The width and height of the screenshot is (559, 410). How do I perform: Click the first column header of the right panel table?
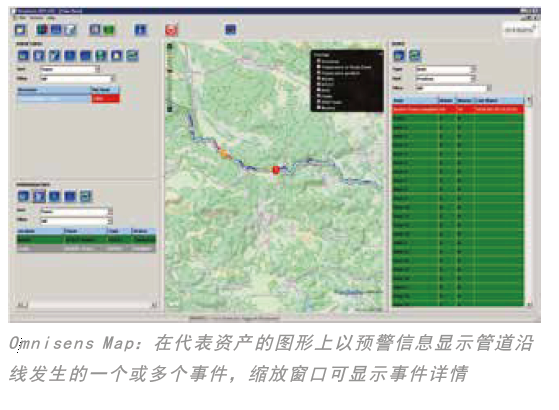415,101
